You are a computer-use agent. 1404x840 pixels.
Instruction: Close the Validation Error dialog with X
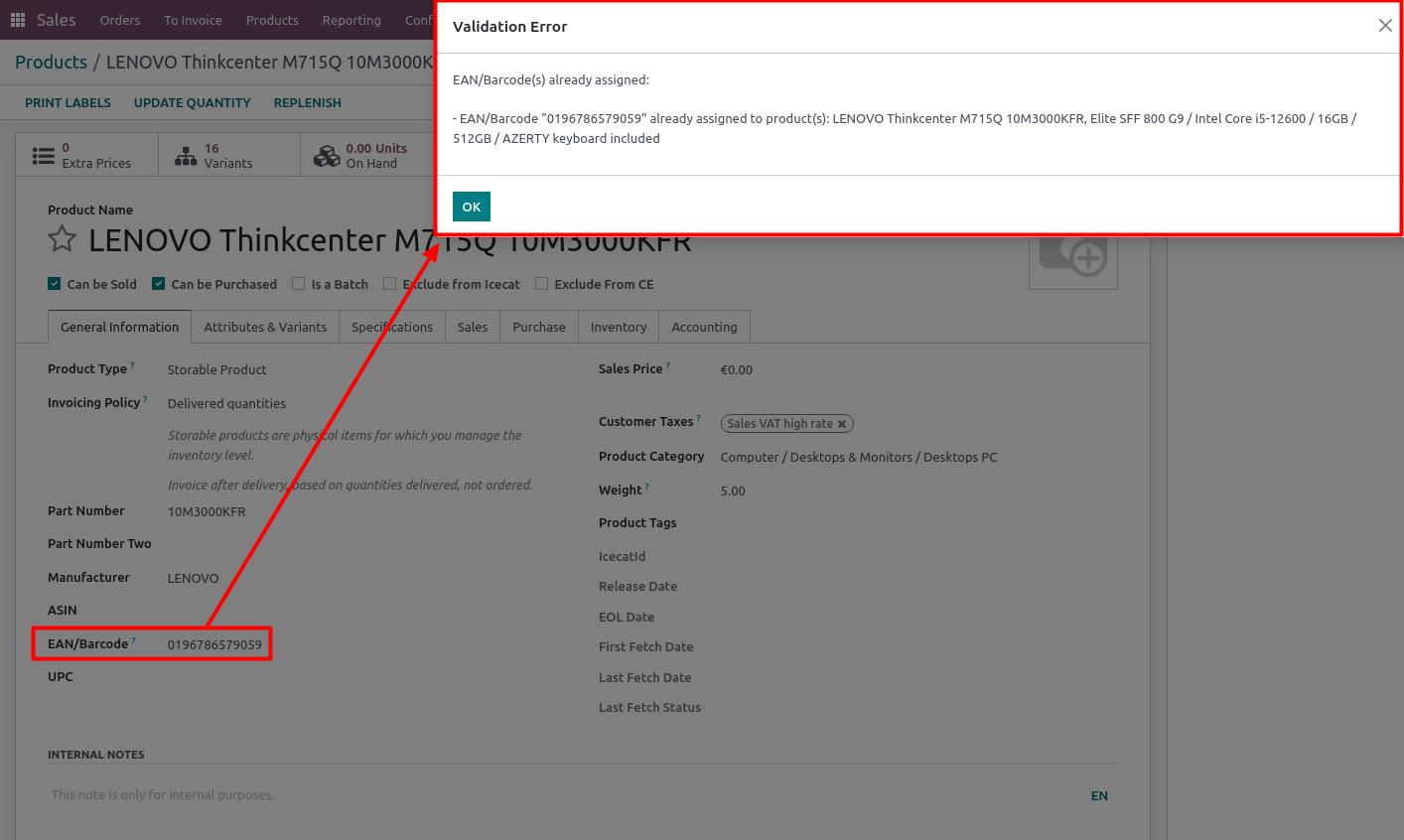pos(1385,26)
